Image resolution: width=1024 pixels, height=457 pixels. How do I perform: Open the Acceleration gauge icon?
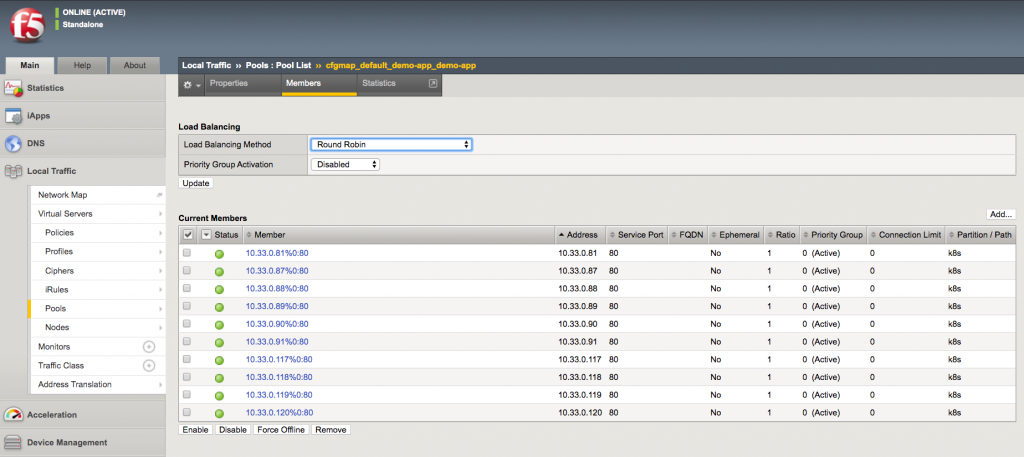pyautogui.click(x=13, y=415)
